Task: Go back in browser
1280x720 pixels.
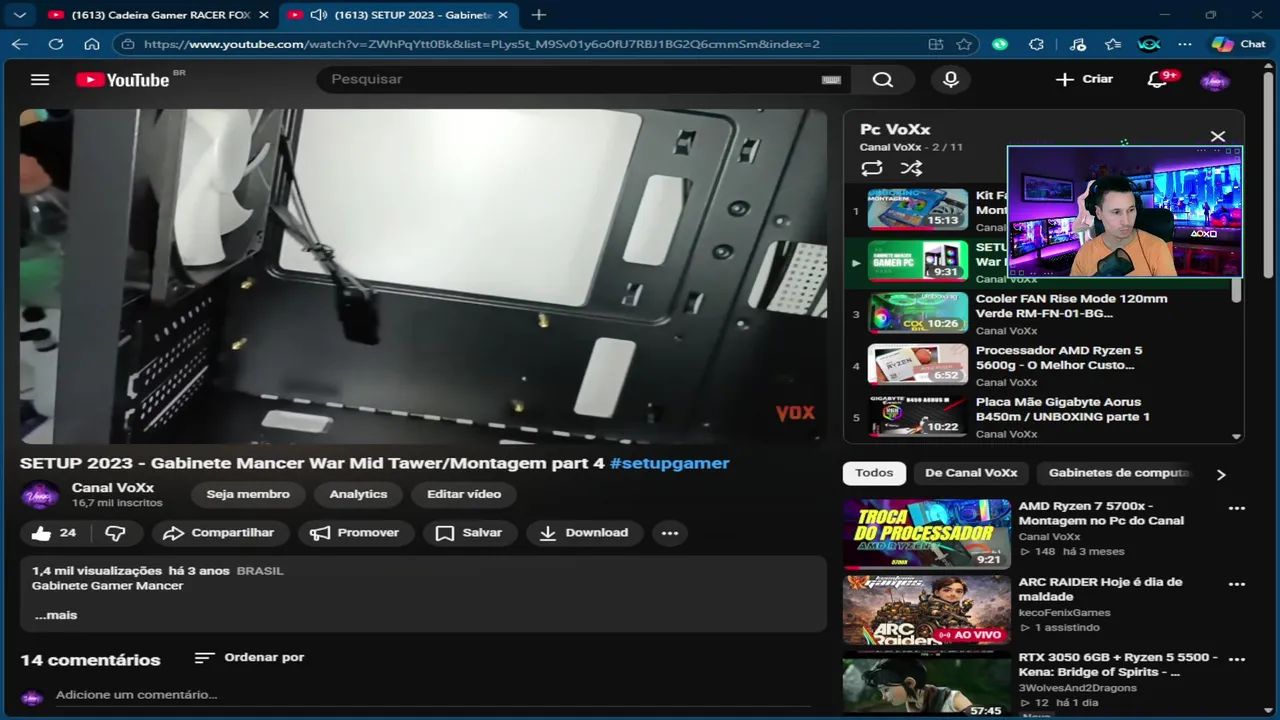Action: [19, 44]
